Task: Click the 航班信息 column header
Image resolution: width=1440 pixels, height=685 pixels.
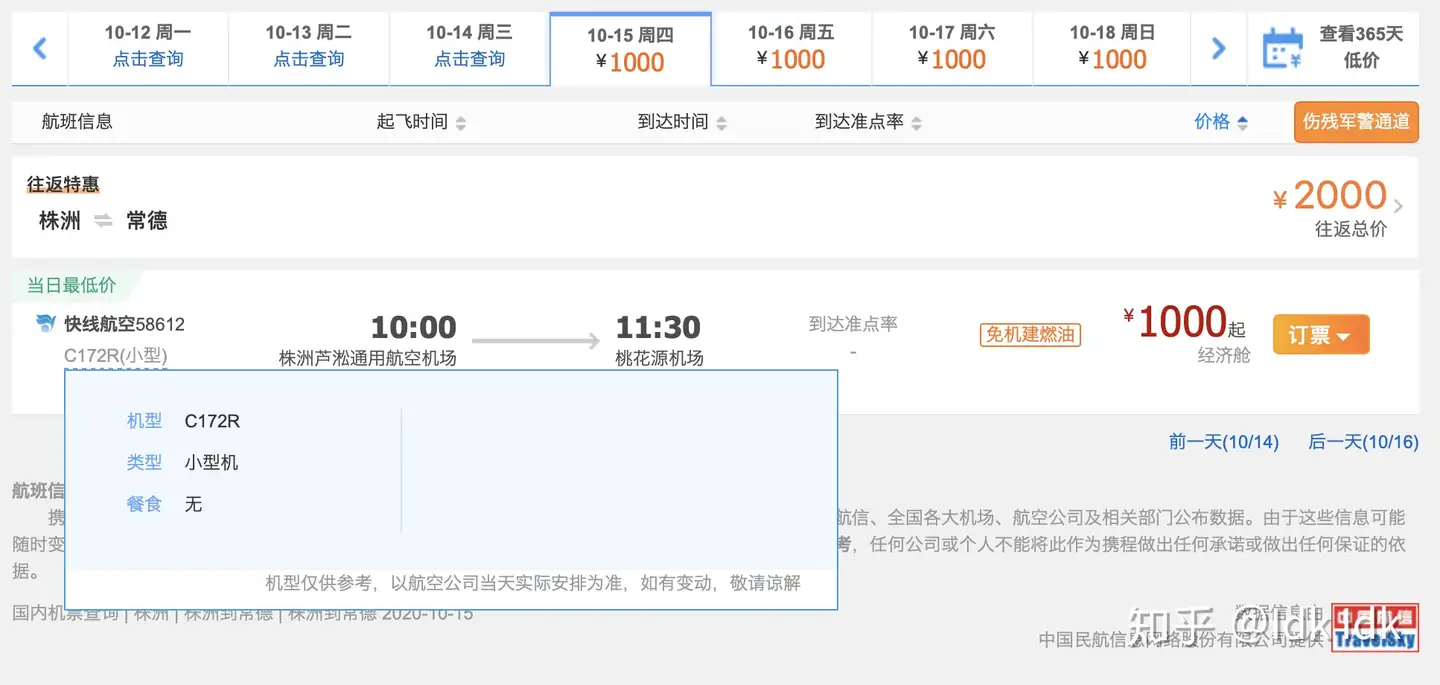Action: (x=77, y=122)
